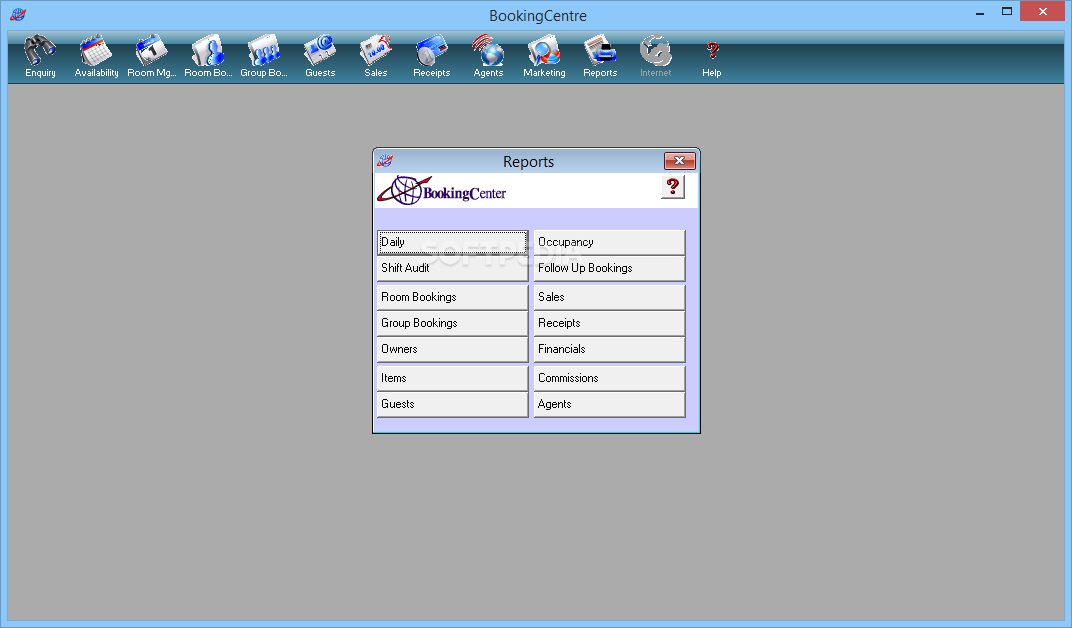
Task: Close the Reports dialog
Action: (x=680, y=161)
